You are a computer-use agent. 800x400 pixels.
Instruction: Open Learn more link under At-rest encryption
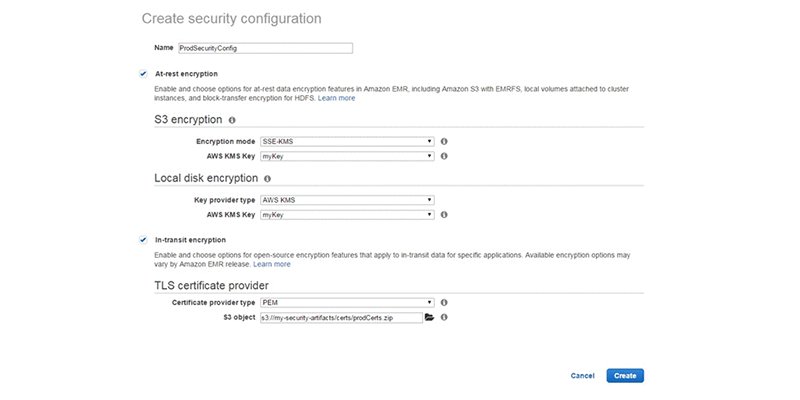336,98
